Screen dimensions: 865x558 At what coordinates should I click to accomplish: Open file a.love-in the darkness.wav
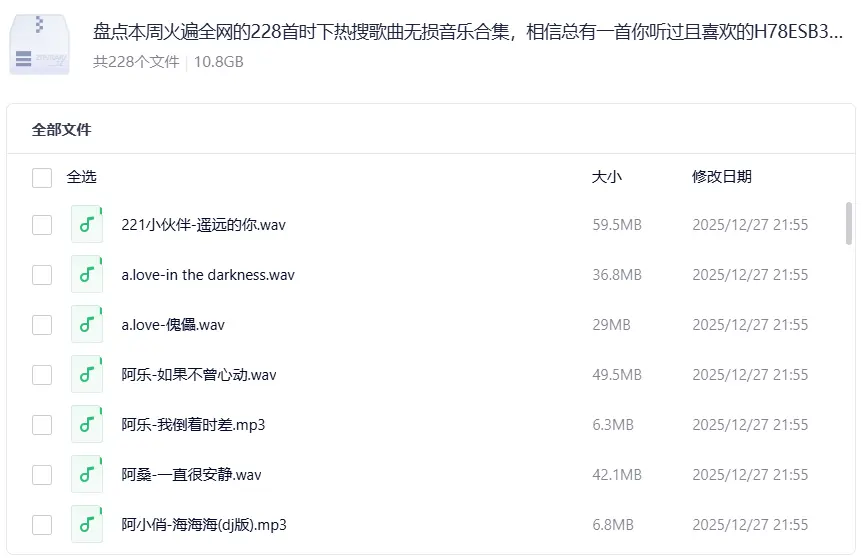208,275
